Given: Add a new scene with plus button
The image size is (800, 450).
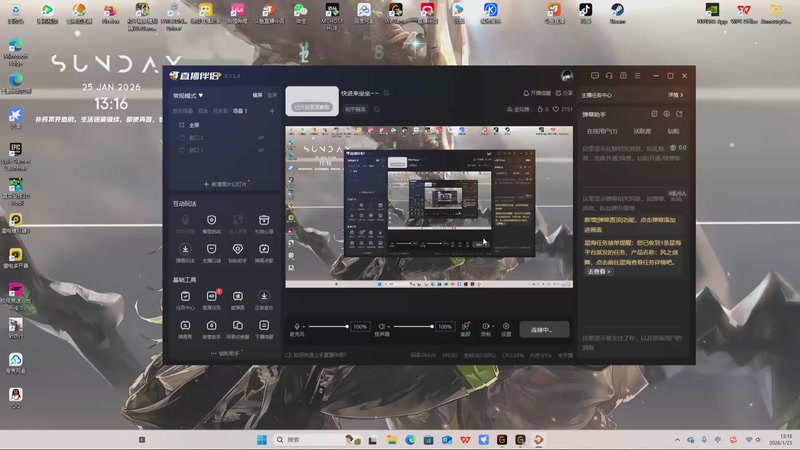Looking at the screenshot, I should tap(272, 111).
